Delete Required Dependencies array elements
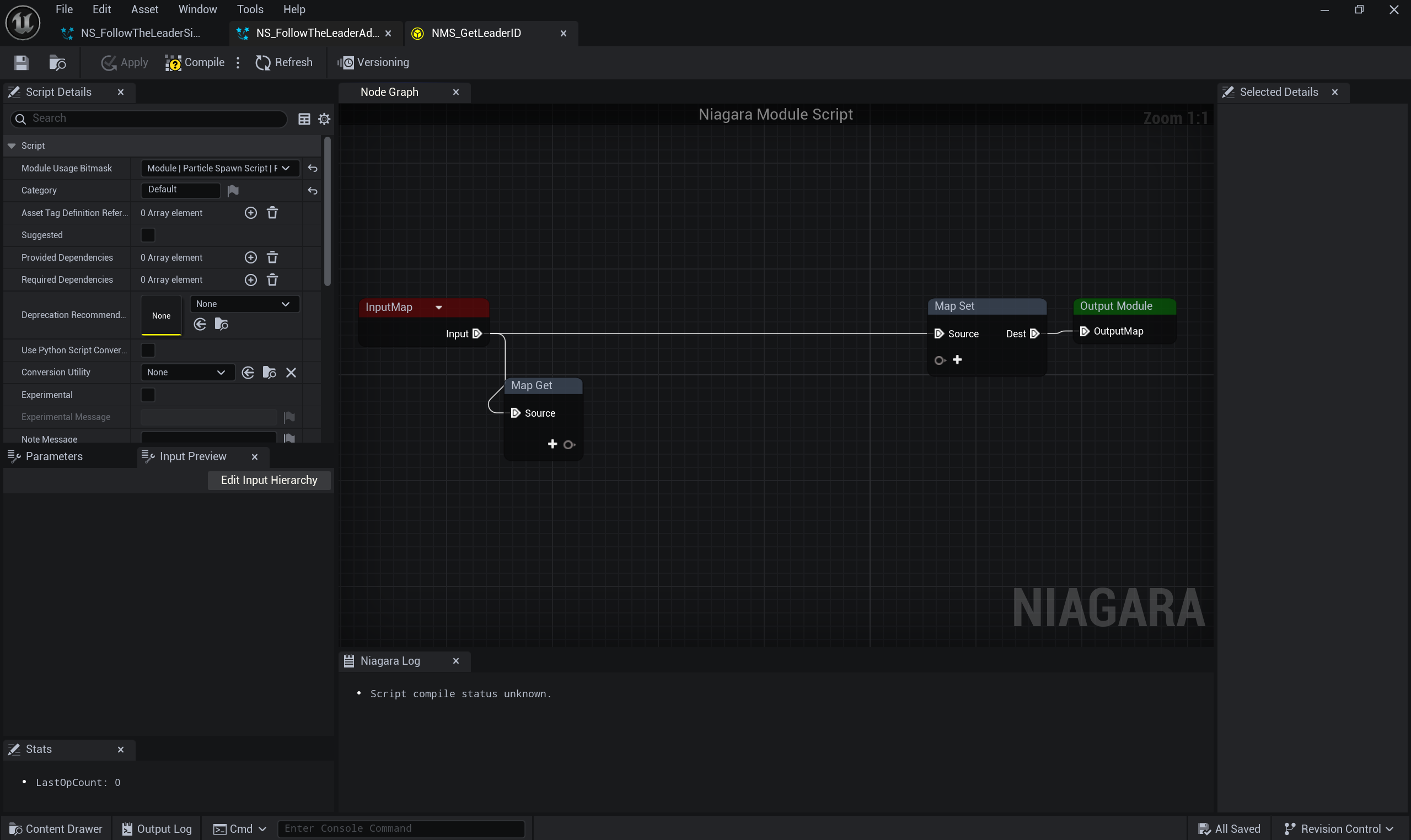This screenshot has width=1411, height=840. coord(272,279)
